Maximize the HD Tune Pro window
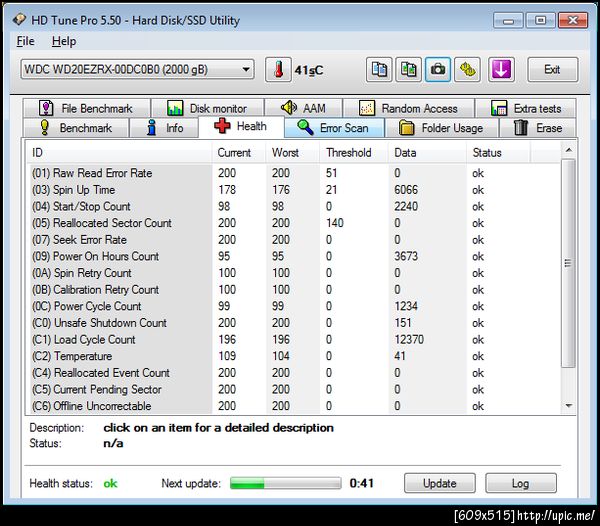 click(540, 20)
